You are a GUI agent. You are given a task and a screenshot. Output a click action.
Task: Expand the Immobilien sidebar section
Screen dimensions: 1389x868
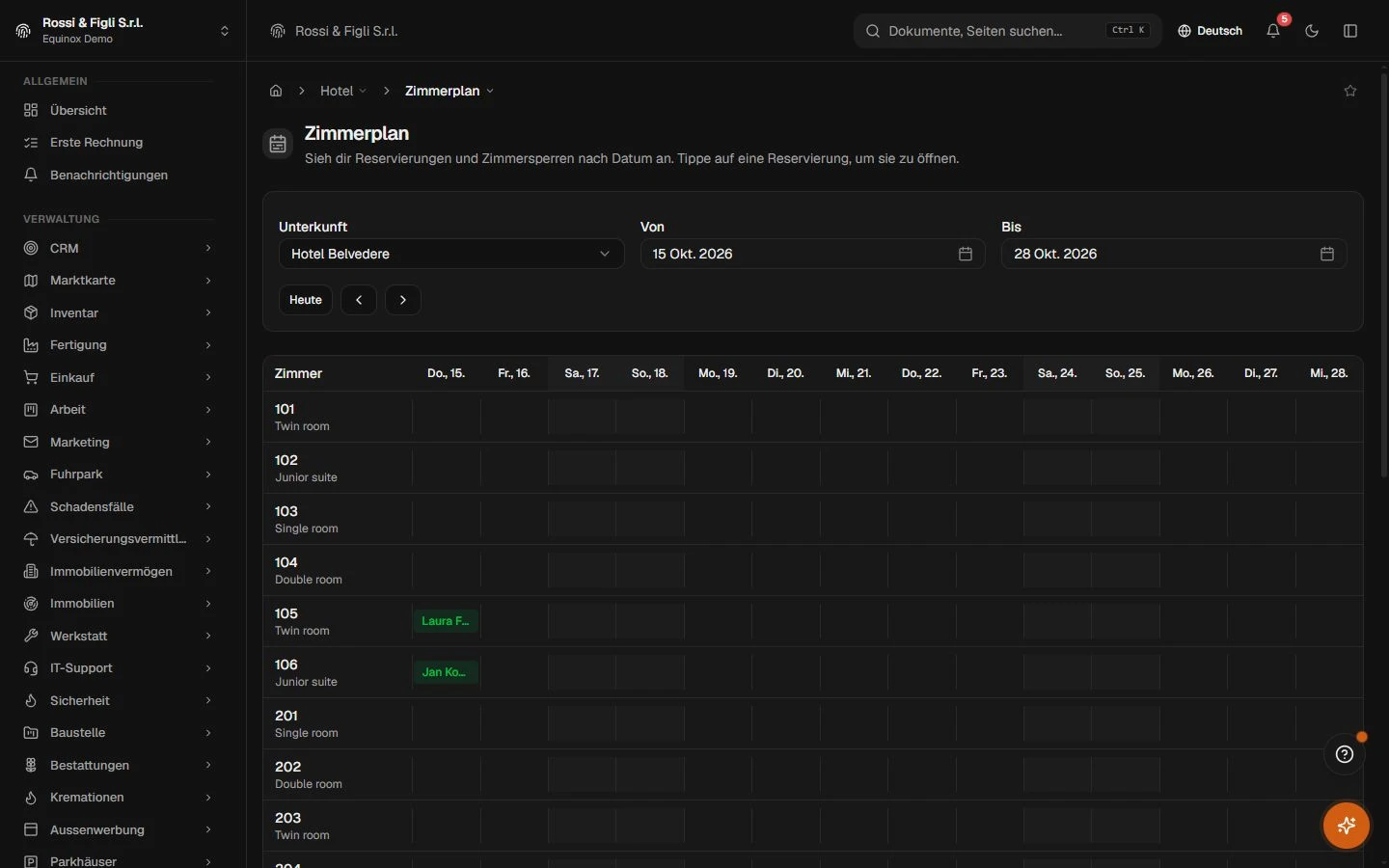pyautogui.click(x=118, y=604)
